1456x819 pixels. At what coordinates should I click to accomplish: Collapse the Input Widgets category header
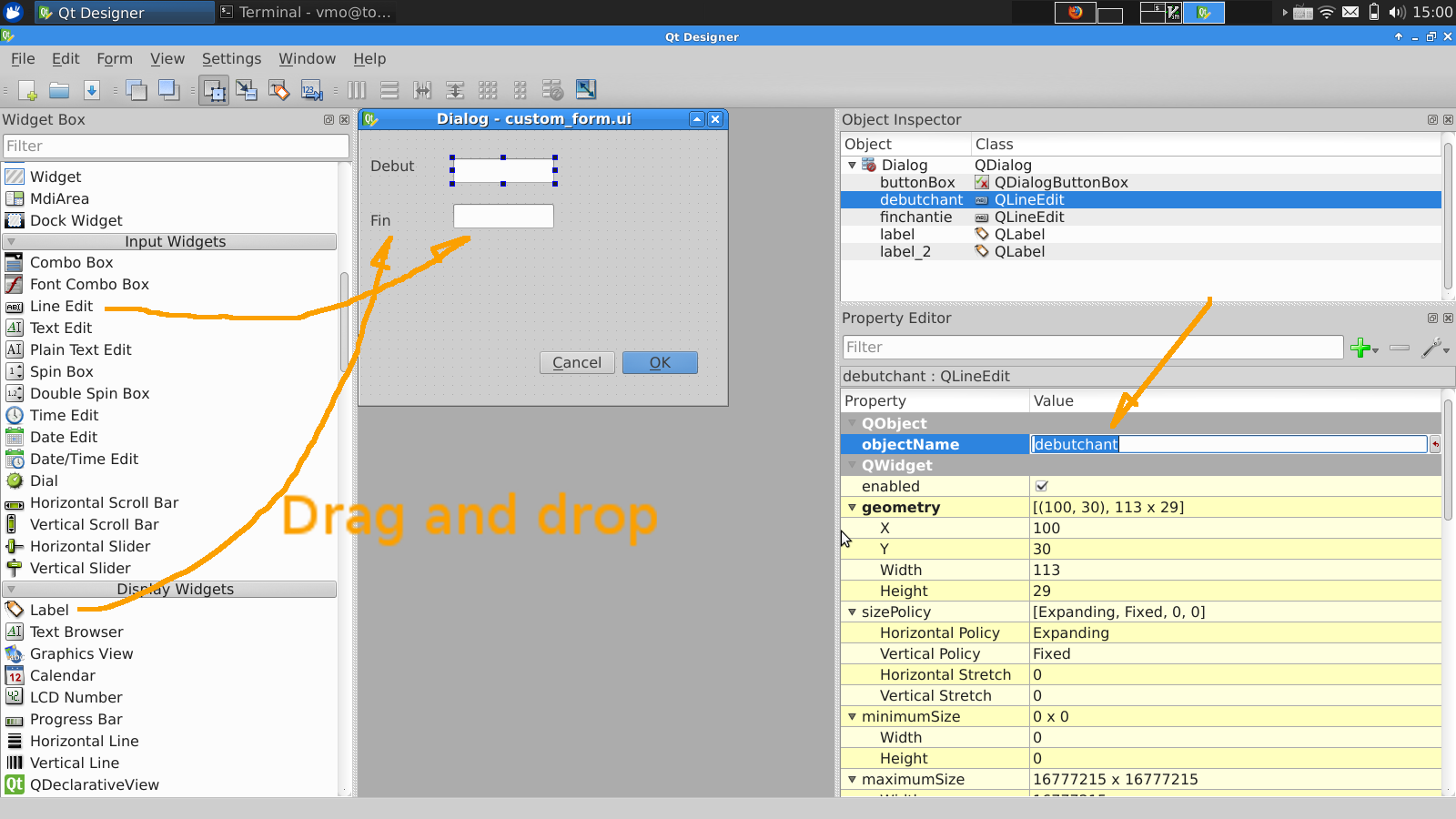click(x=170, y=241)
